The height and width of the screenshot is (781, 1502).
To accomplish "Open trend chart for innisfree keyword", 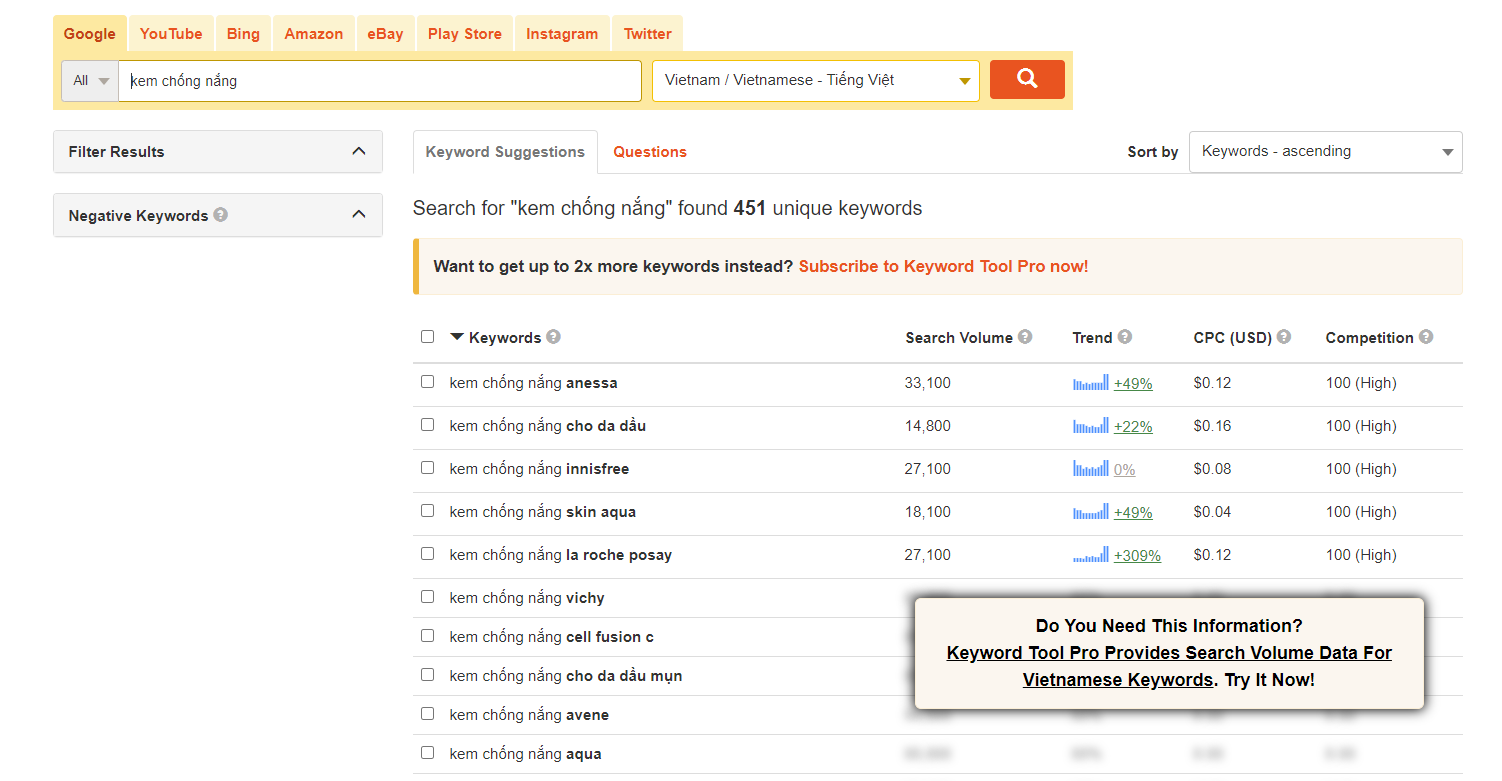I will click(1091, 469).
